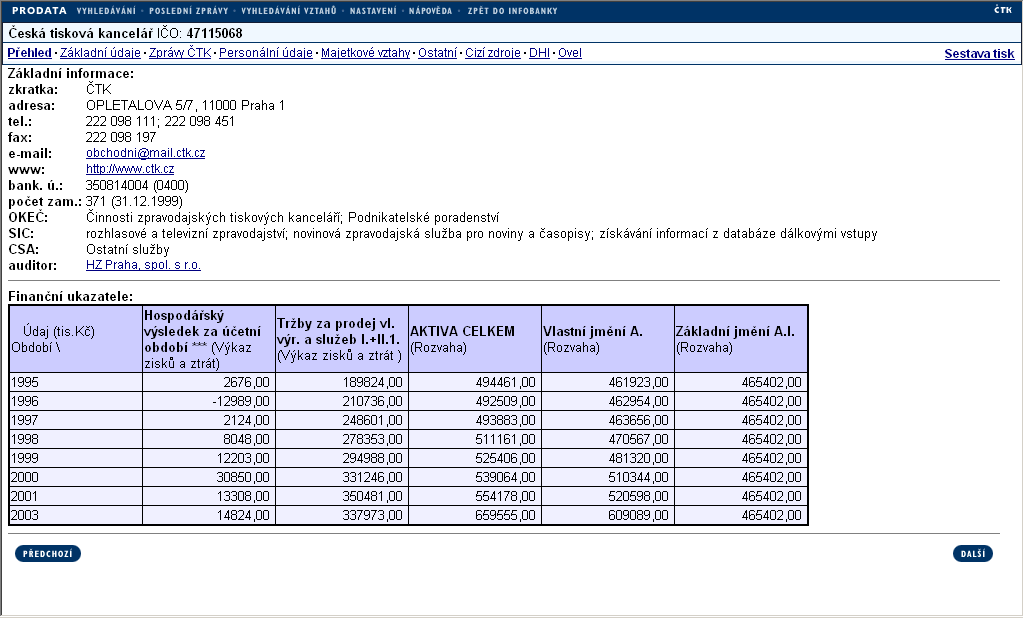Select the Ostatní tab
The width and height of the screenshot is (1023, 618).
(x=437, y=53)
